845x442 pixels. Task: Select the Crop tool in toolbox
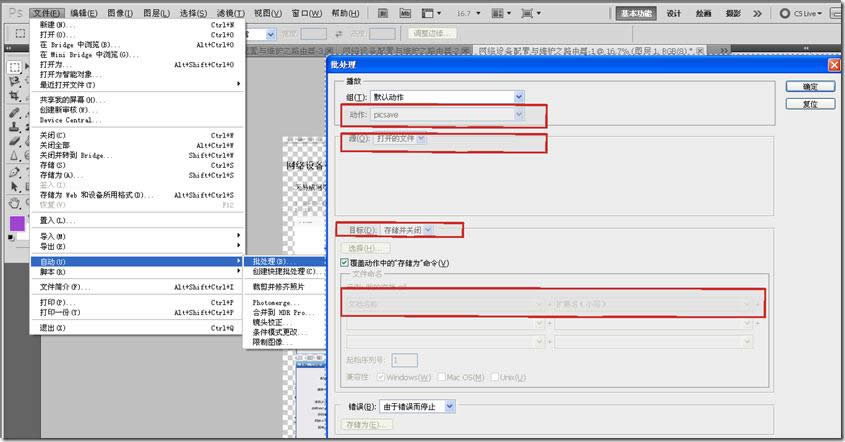pos(15,98)
